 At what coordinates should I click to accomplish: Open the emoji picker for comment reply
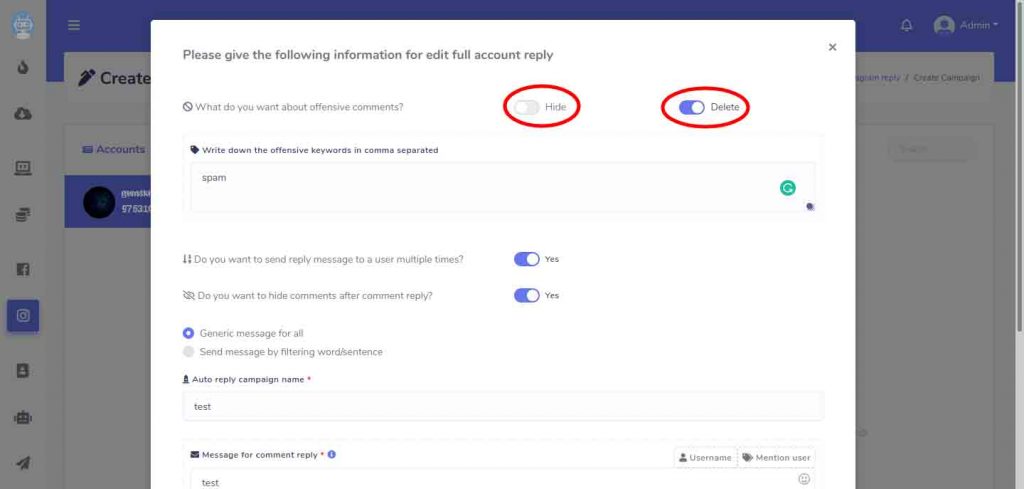click(x=804, y=479)
